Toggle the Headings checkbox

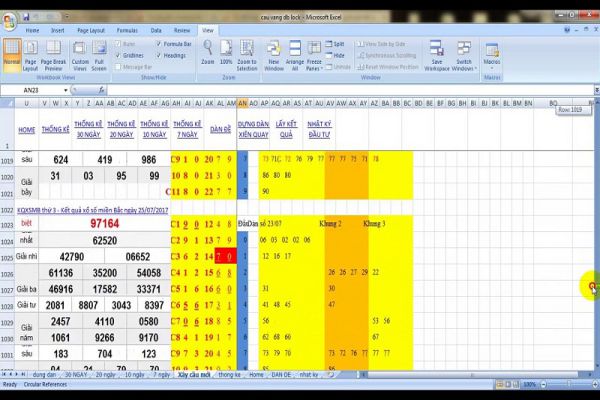point(171,56)
